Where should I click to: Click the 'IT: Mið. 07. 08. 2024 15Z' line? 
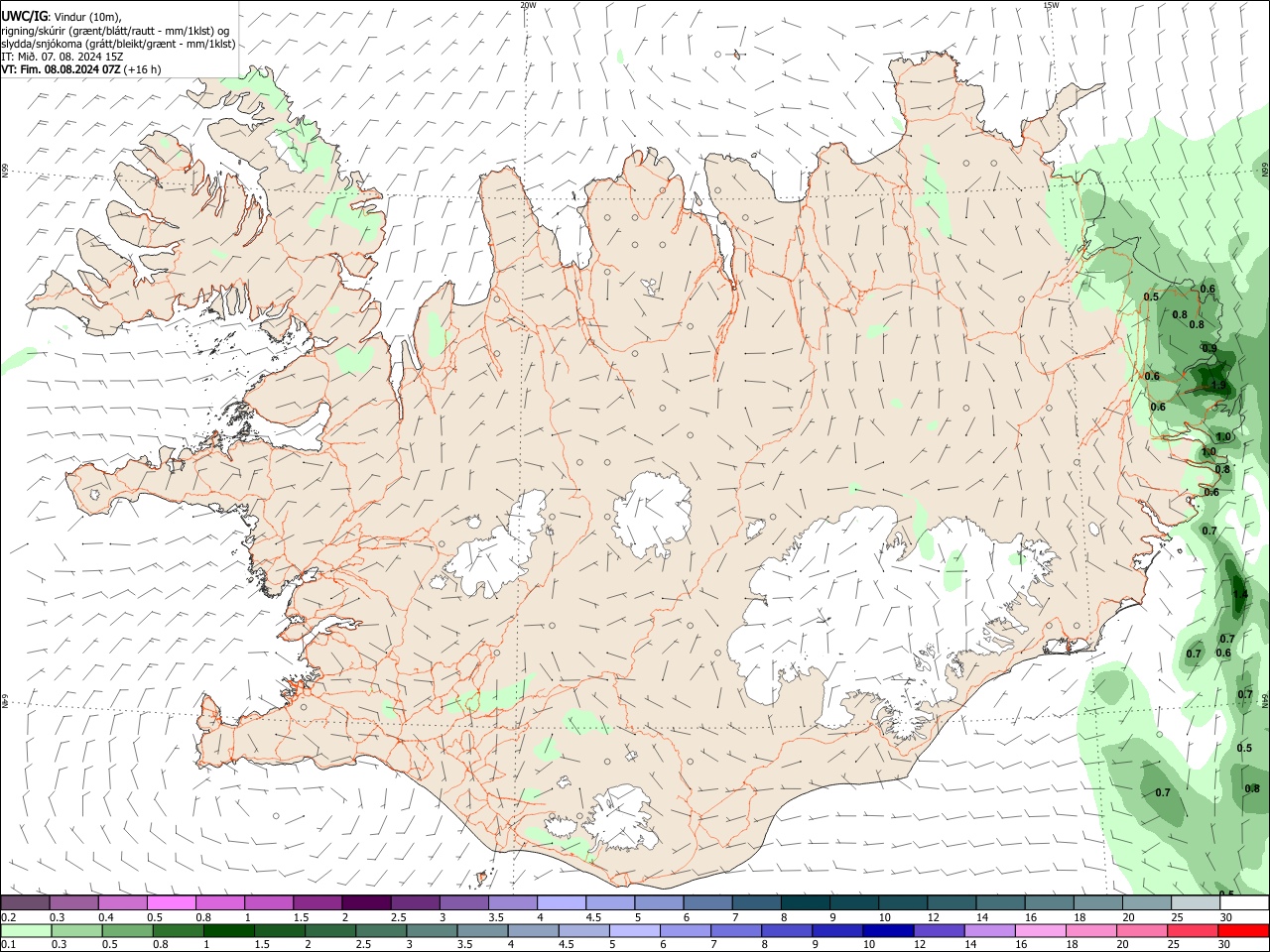(63, 57)
